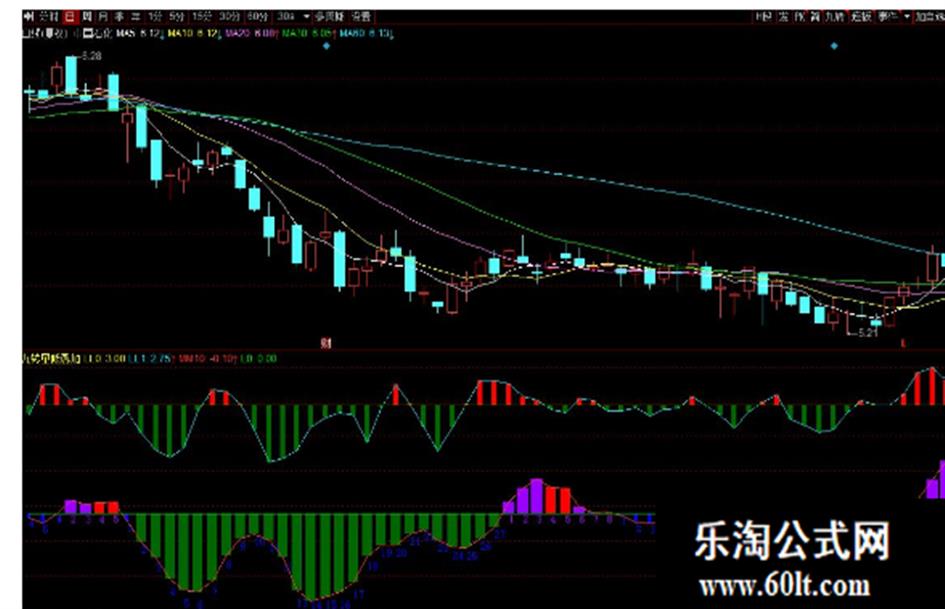
Task: Click the blue diamond marker above left candles
Action: (x=327, y=46)
